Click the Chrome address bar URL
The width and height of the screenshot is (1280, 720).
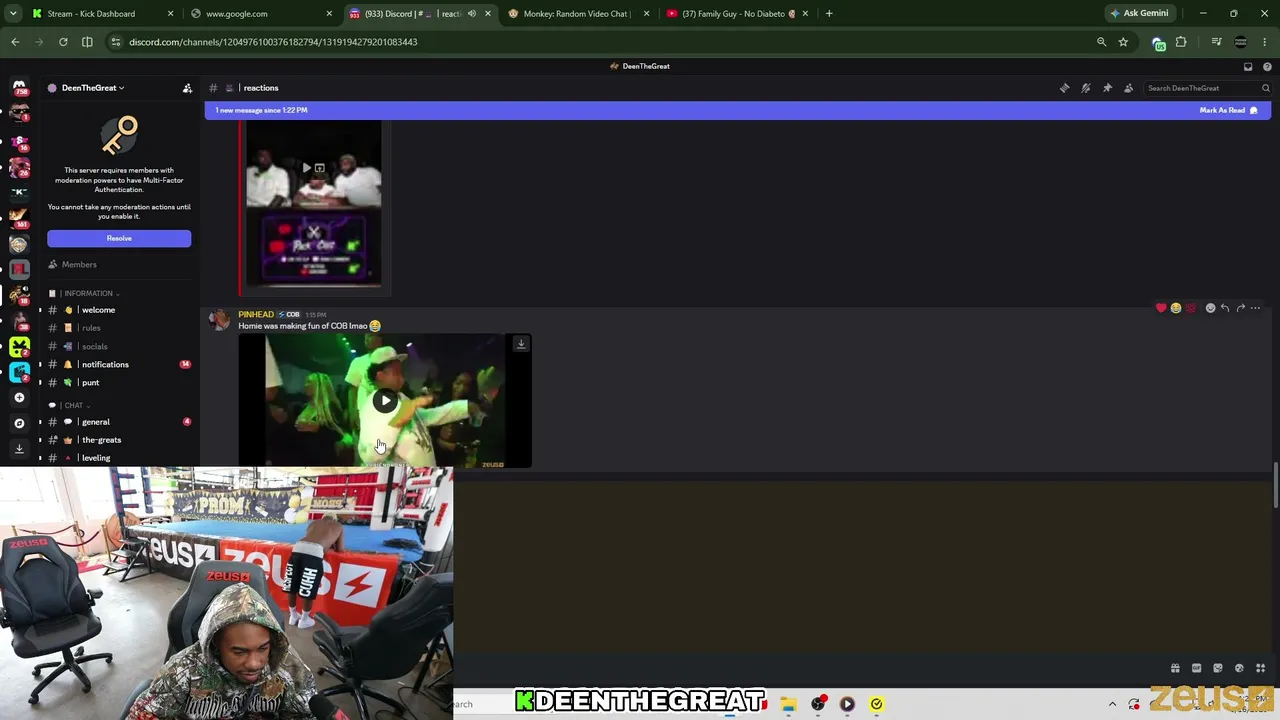[273, 42]
